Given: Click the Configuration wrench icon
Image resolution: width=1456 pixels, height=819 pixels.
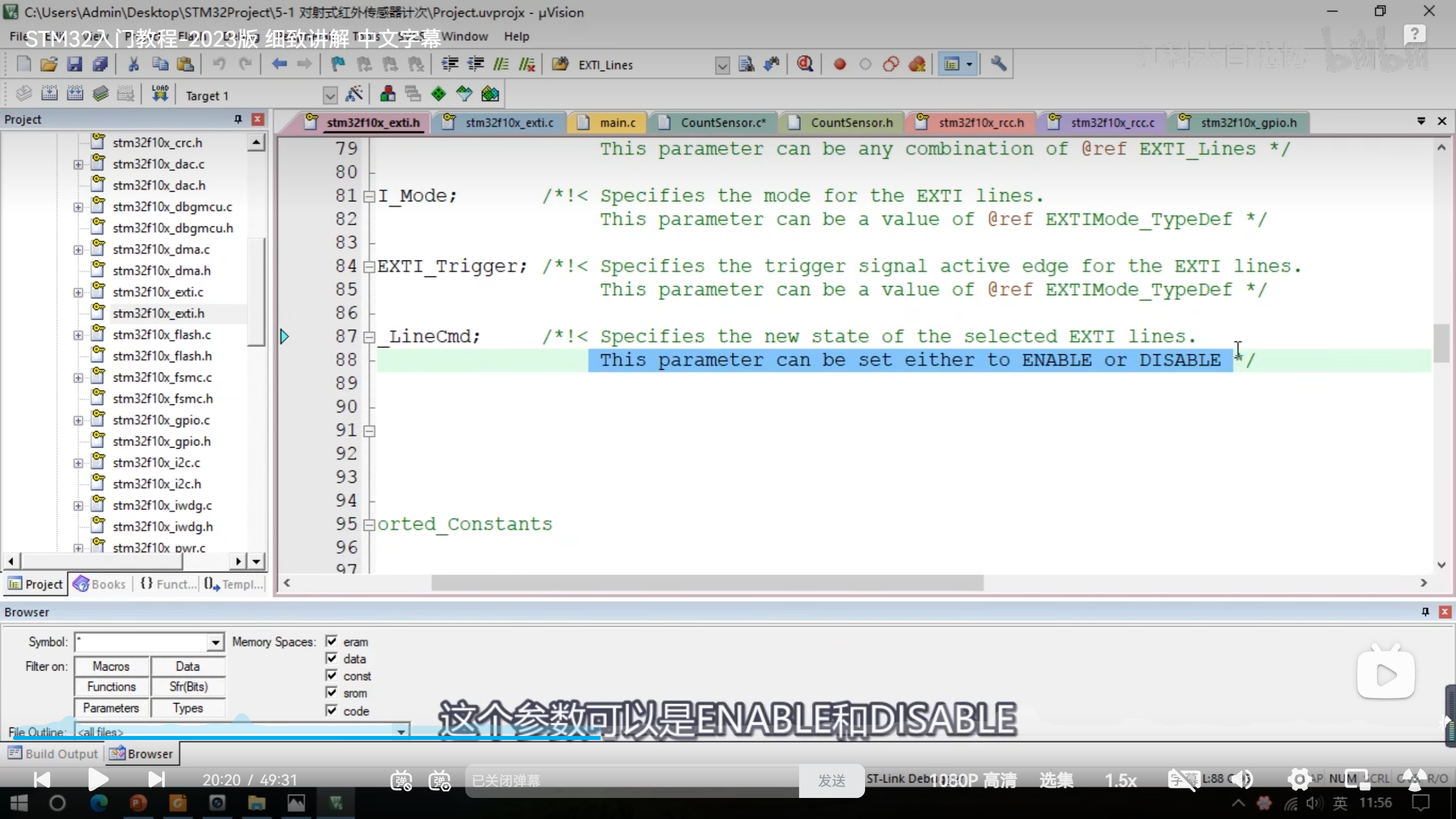Looking at the screenshot, I should [x=998, y=64].
